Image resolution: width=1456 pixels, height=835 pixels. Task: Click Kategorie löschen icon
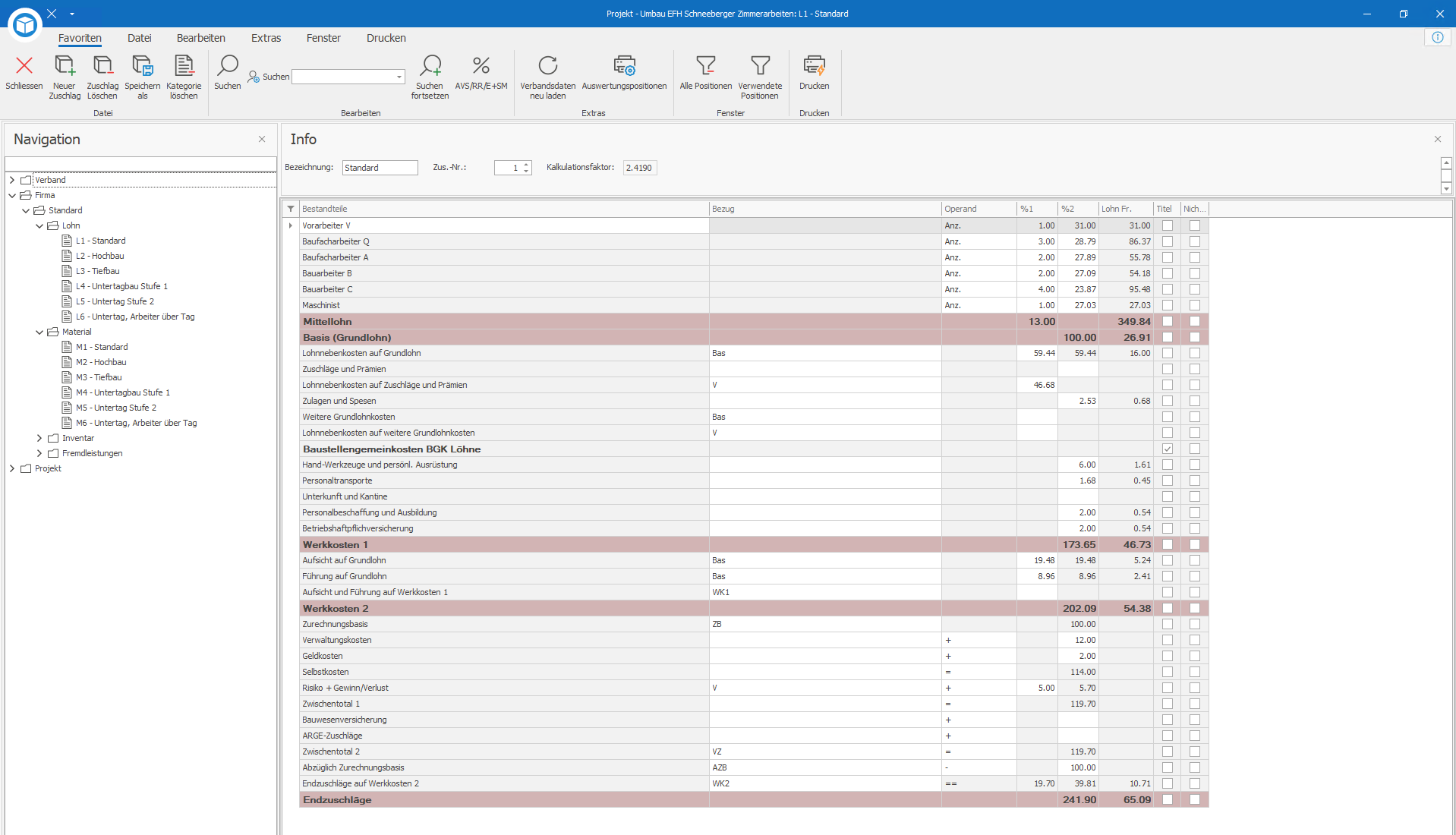184,66
